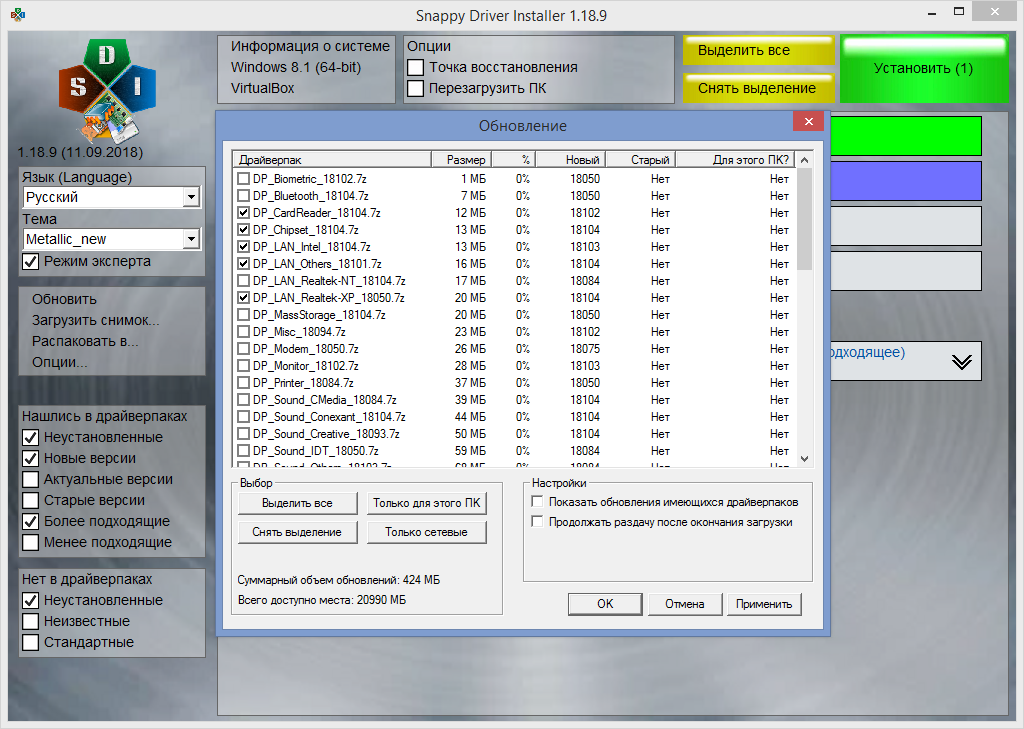Check DP_Misc_18094.7z driverpack

tap(244, 331)
